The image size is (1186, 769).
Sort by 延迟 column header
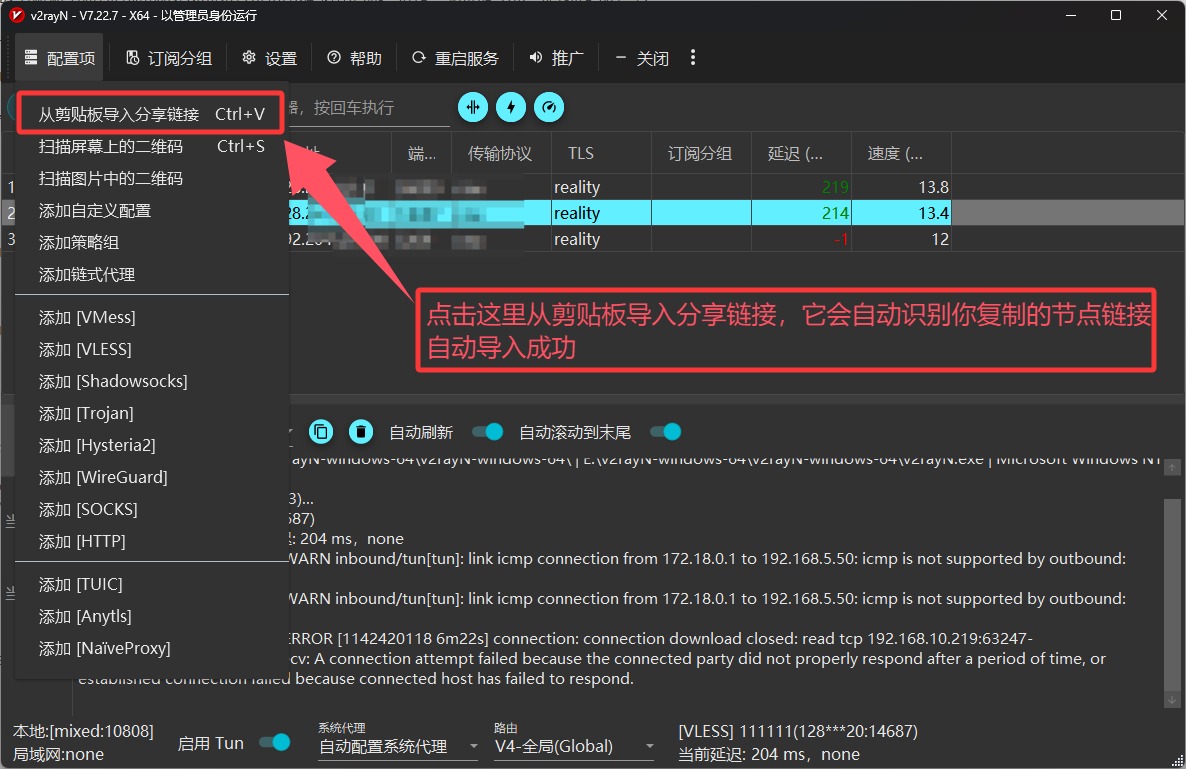pyautogui.click(x=801, y=153)
